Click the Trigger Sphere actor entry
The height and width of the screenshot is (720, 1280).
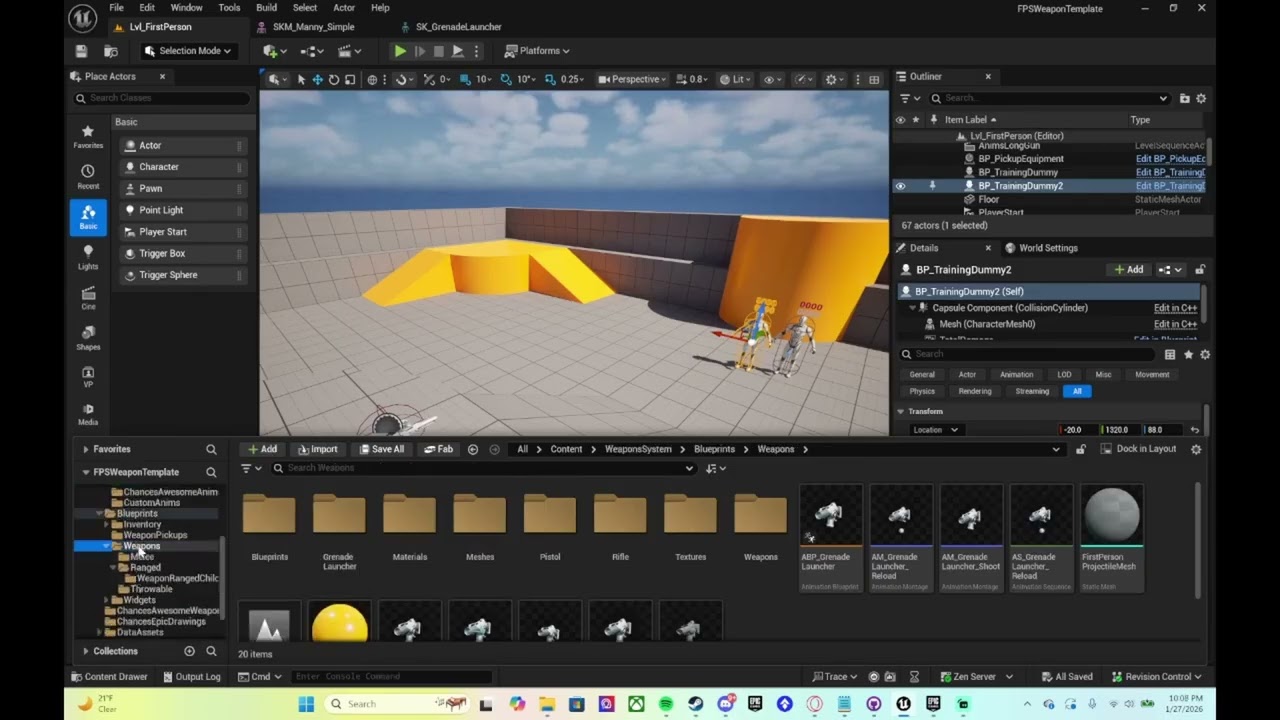click(x=183, y=275)
